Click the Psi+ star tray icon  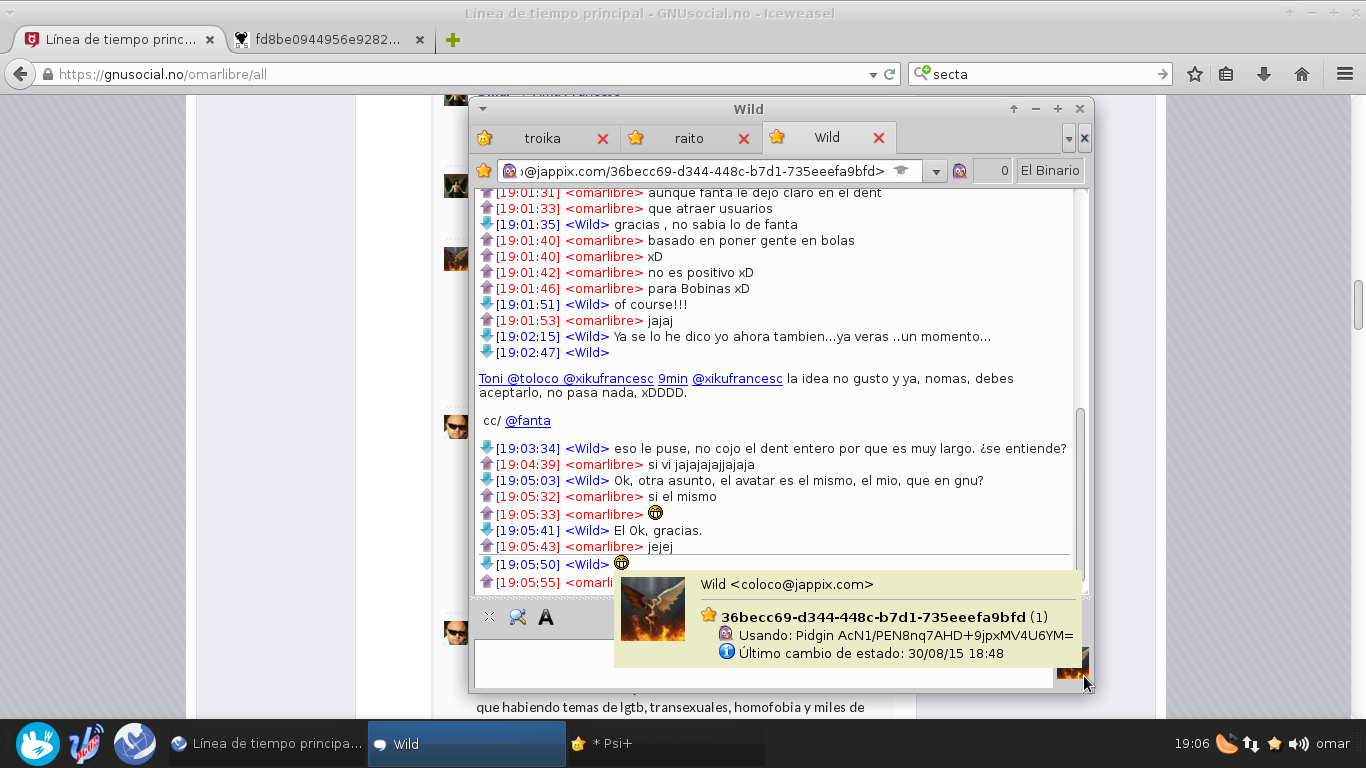point(1275,744)
